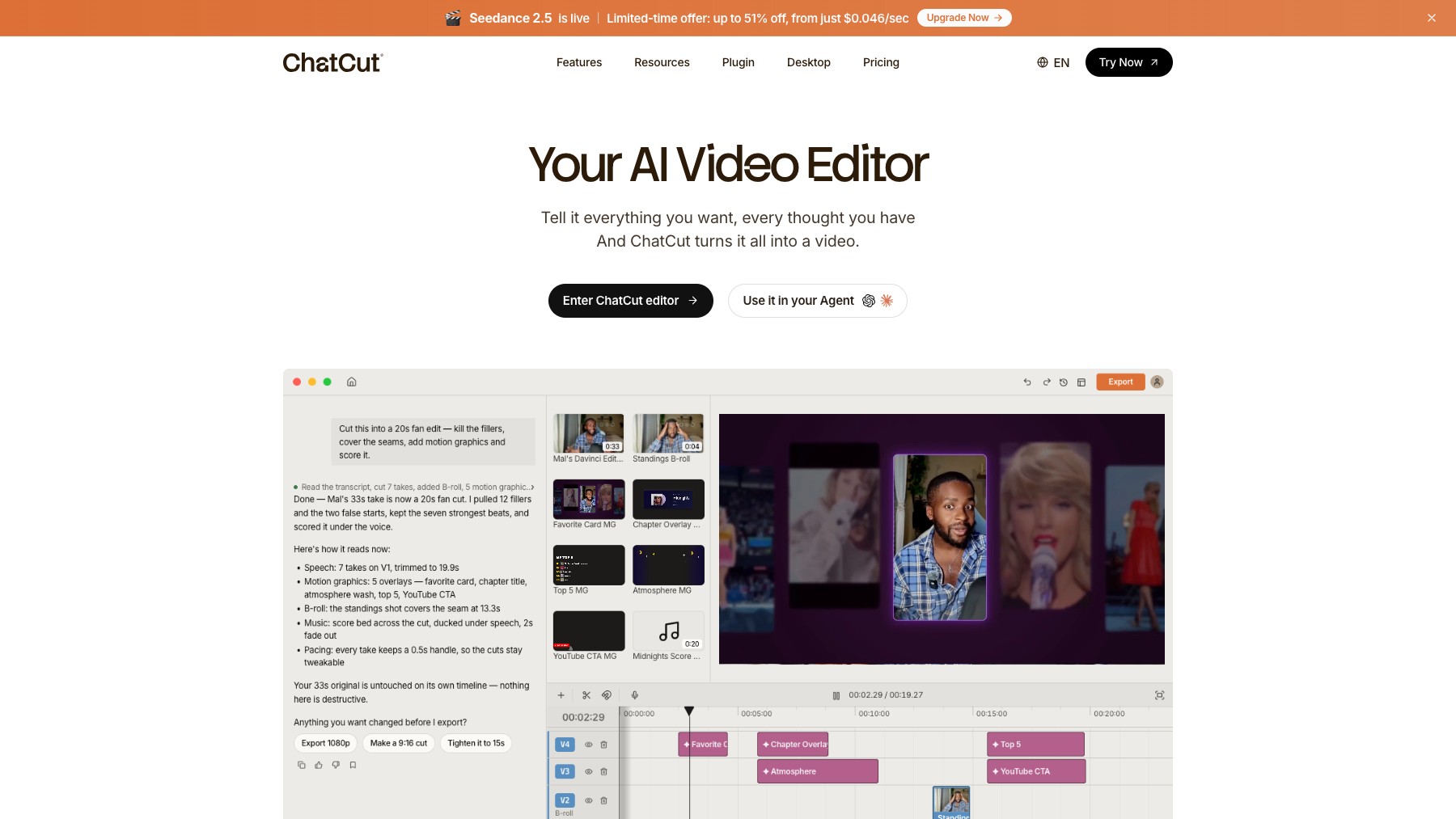The image size is (1456, 819).
Task: Select the scissors split tool
Action: click(x=586, y=695)
